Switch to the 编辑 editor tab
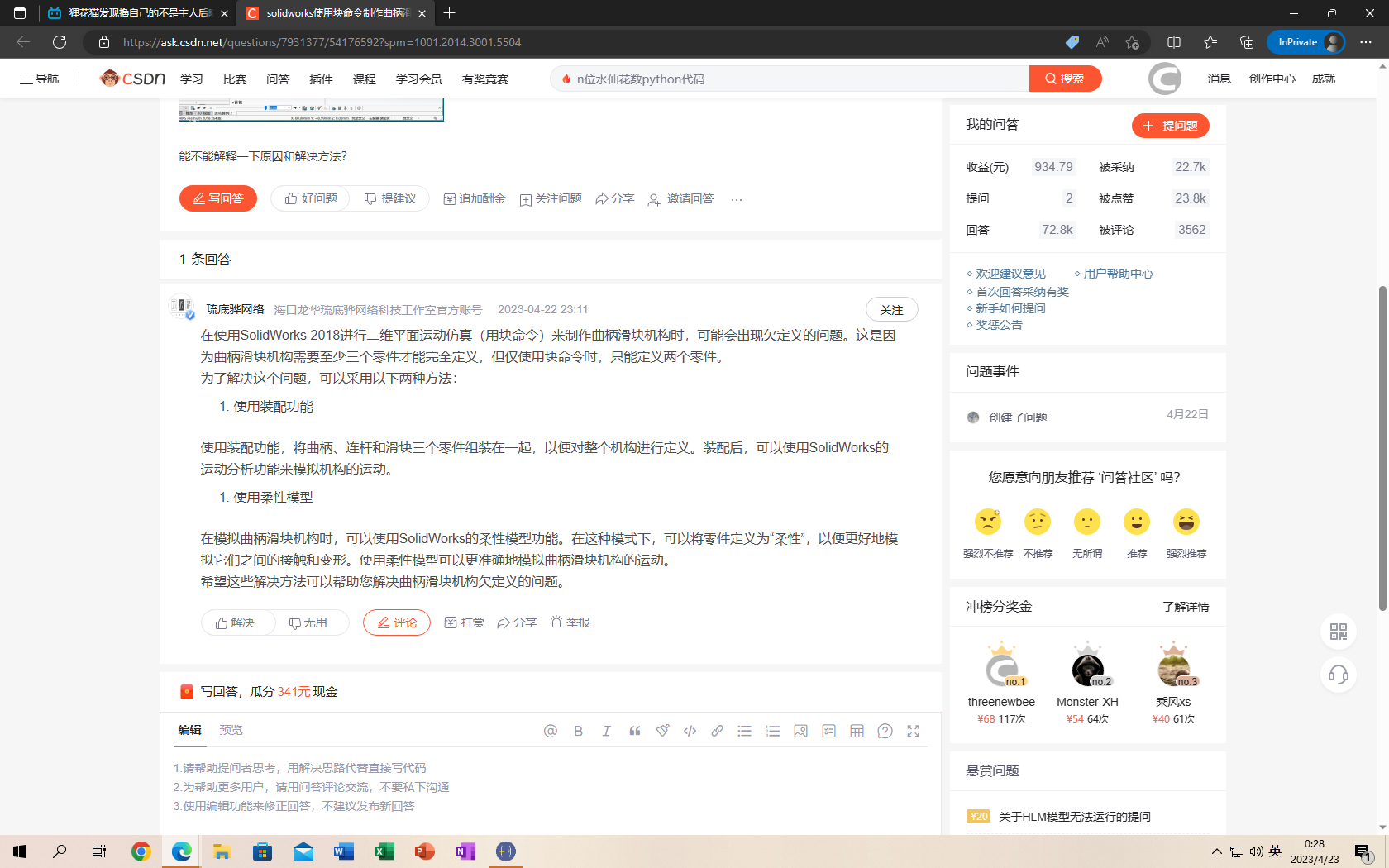Image resolution: width=1389 pixels, height=868 pixels. 189,730
